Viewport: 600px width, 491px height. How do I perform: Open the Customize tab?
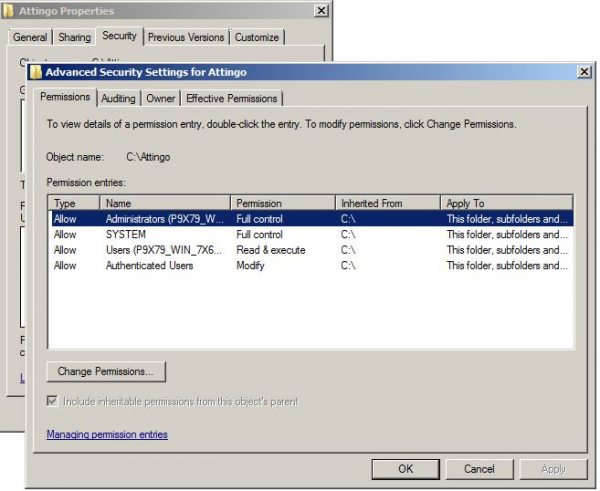pos(257,37)
